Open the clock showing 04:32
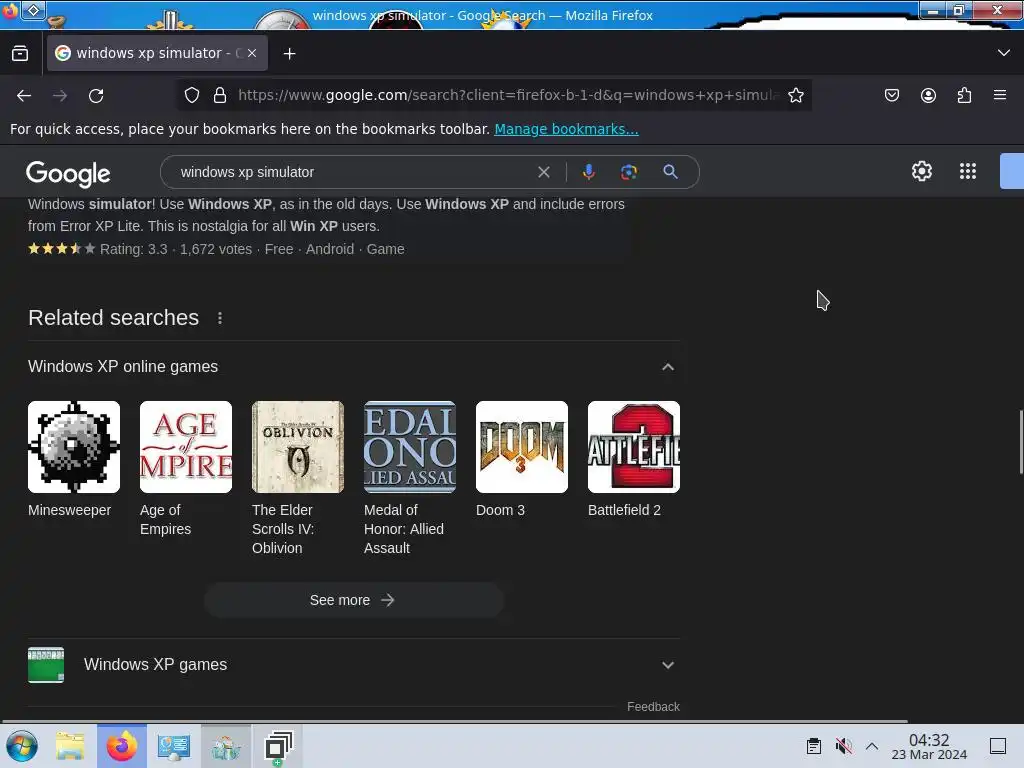Screen dimensions: 1024x768 (929, 746)
